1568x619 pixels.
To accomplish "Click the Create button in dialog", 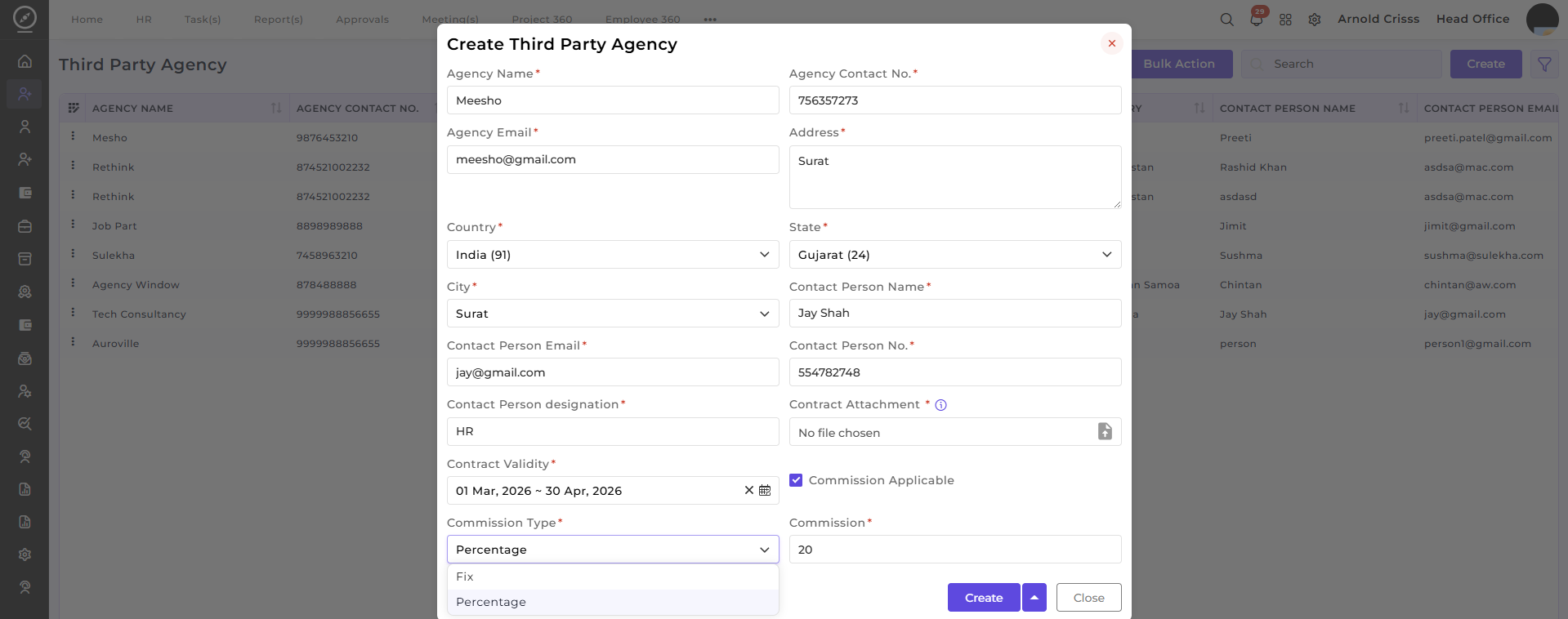I will click(x=984, y=598).
